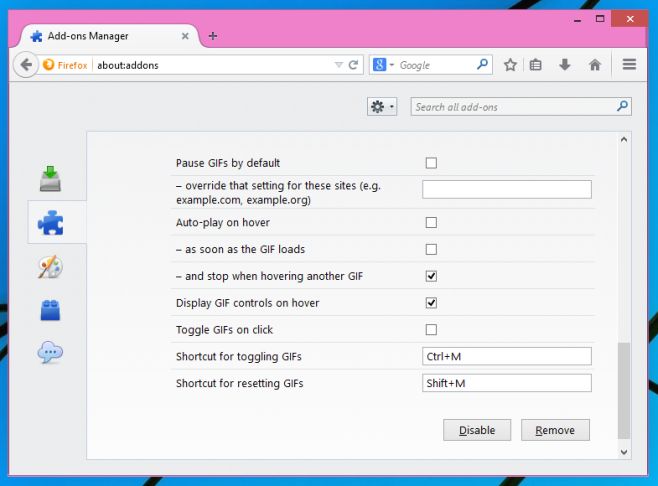Click the Auto-play on hover label
658x486 pixels.
223,222
